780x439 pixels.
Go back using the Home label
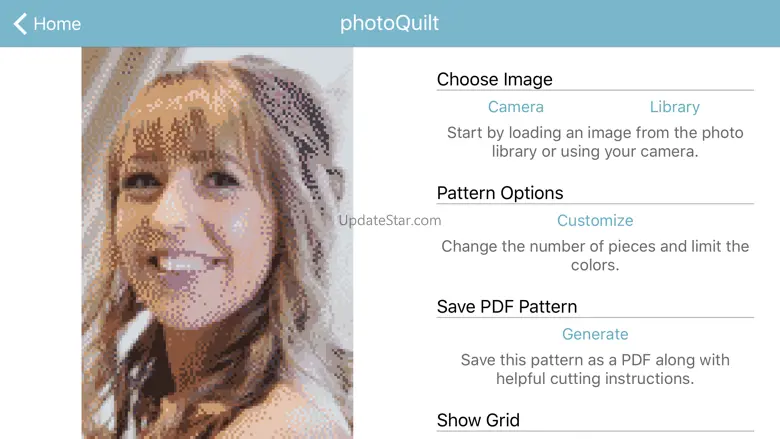point(57,24)
